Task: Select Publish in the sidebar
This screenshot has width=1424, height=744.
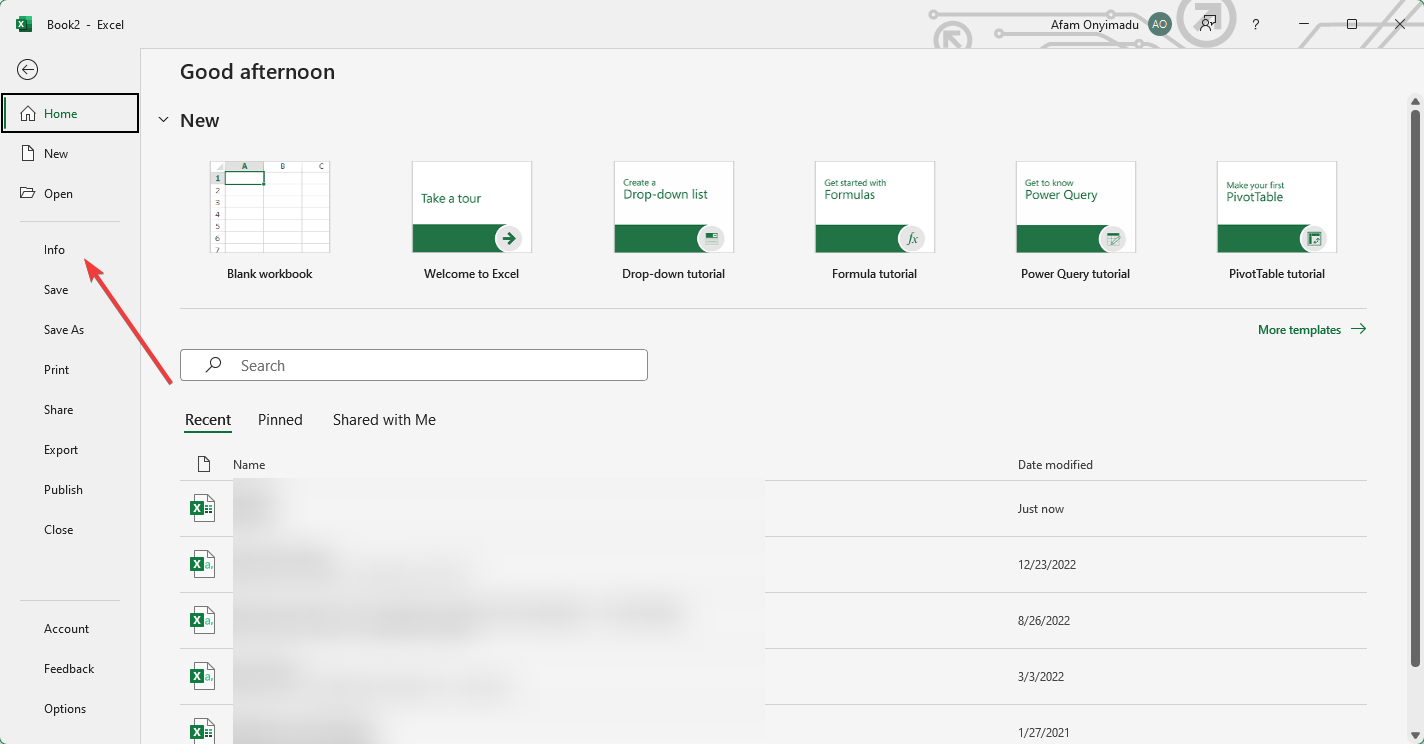Action: 70,489
